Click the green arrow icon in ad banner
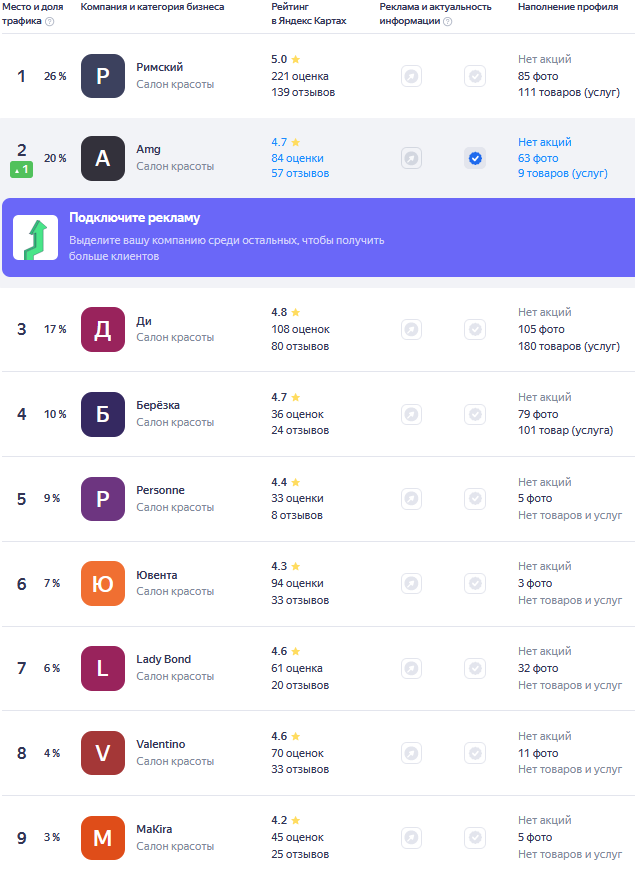Screen dimensions: 635x875 [36, 238]
